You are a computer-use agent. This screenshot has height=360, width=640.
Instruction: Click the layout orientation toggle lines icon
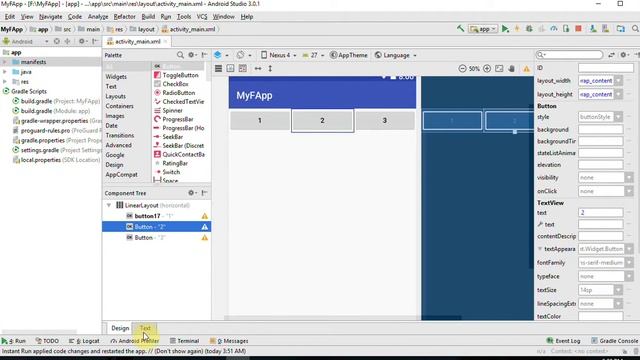pos(218,69)
